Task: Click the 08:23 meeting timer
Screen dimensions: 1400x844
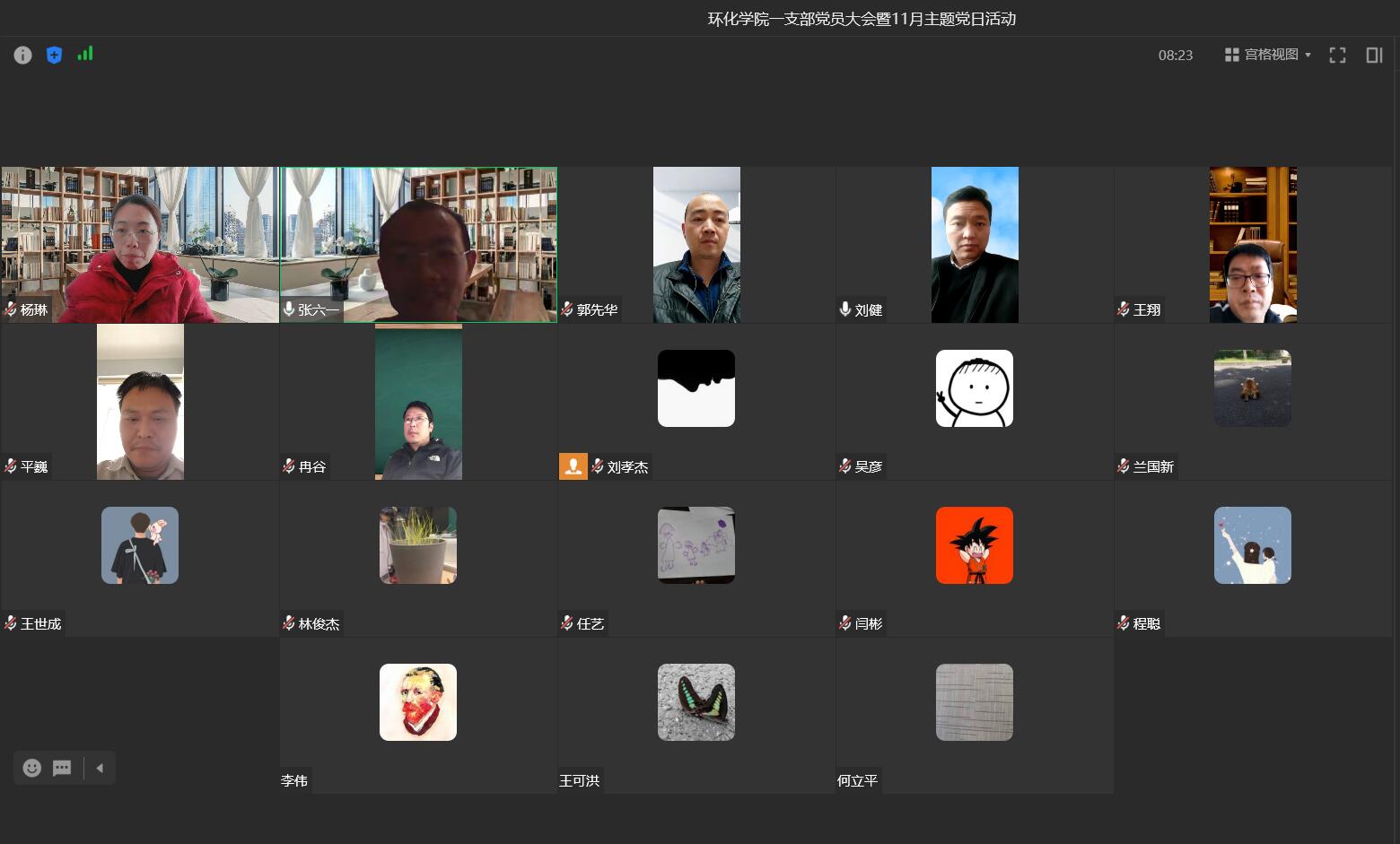Action: click(x=1175, y=56)
